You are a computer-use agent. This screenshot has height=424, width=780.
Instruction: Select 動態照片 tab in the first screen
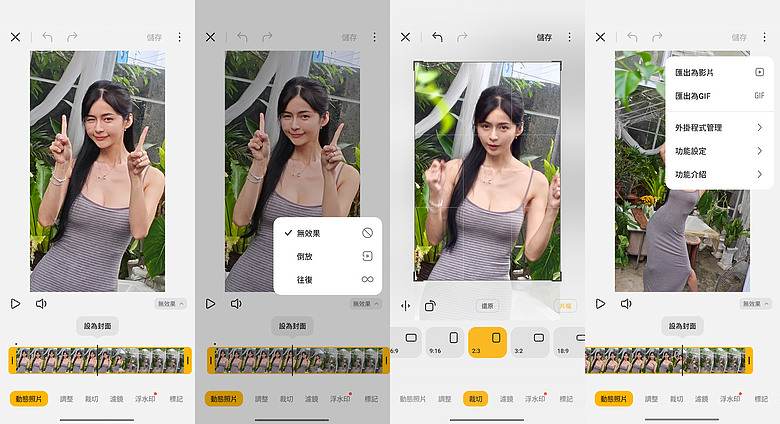coord(29,399)
